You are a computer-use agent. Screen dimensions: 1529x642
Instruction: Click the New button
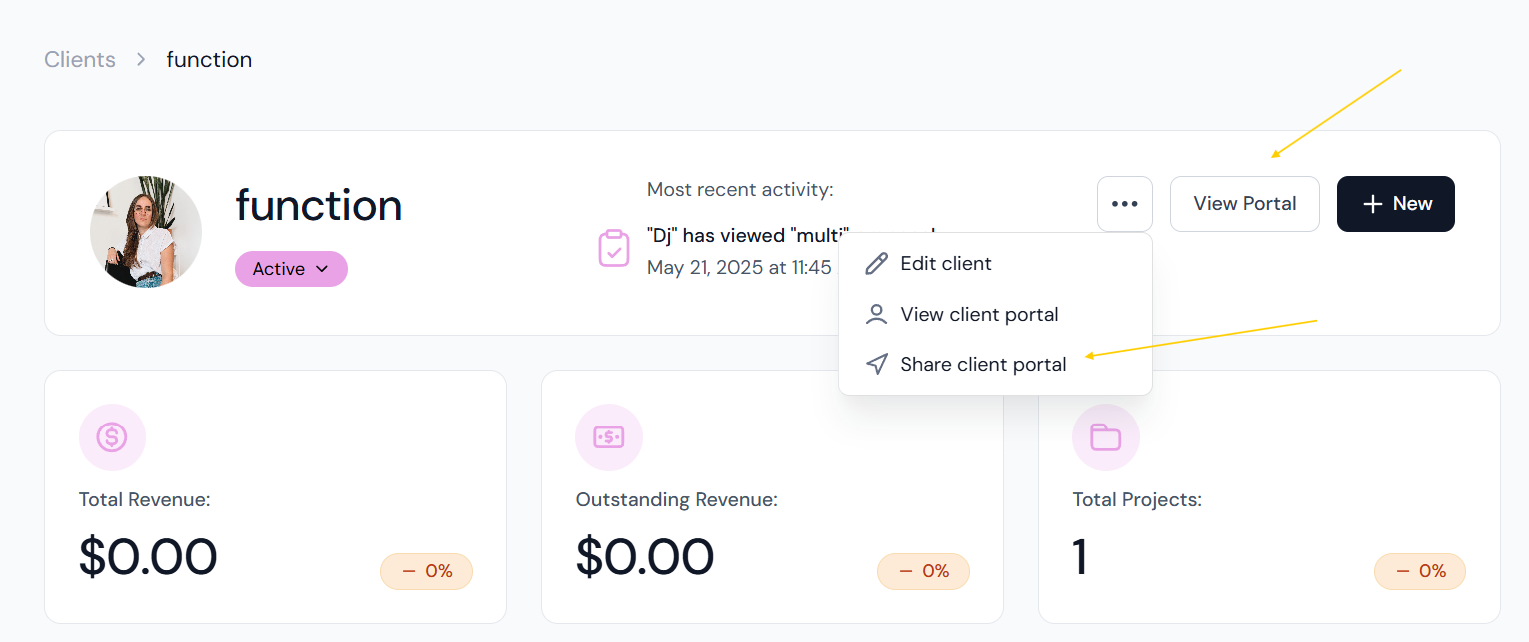point(1396,204)
